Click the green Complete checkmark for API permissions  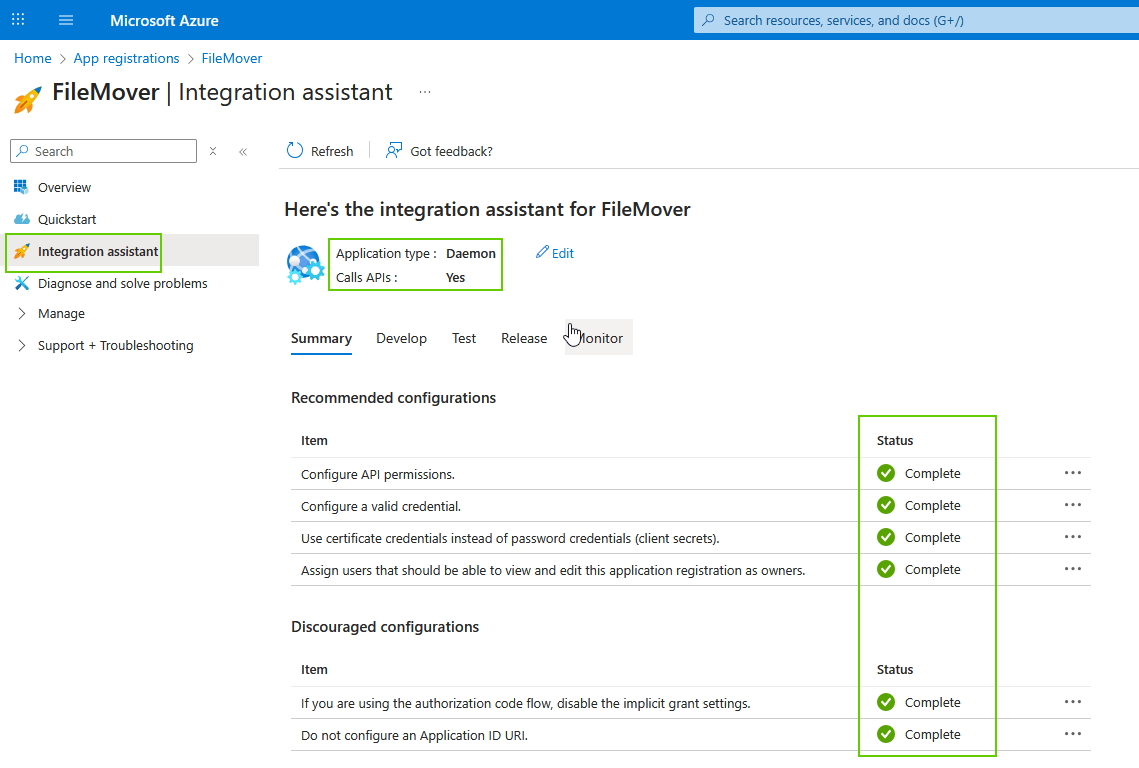pyautogui.click(x=885, y=473)
